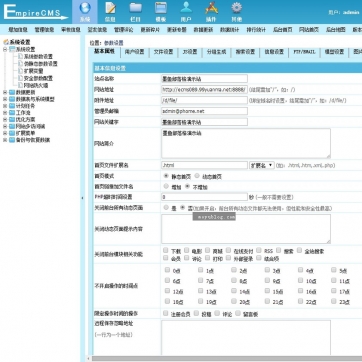This screenshot has height=362, width=362.
Task: Open the 栏目 folder icon in top navigation
Action: [x=135, y=8]
